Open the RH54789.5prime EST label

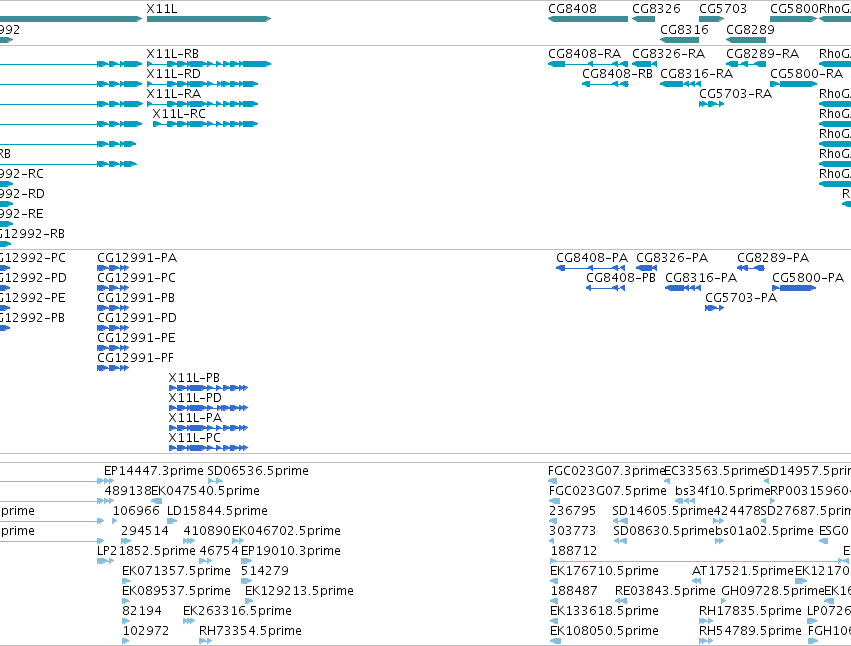click(750, 632)
